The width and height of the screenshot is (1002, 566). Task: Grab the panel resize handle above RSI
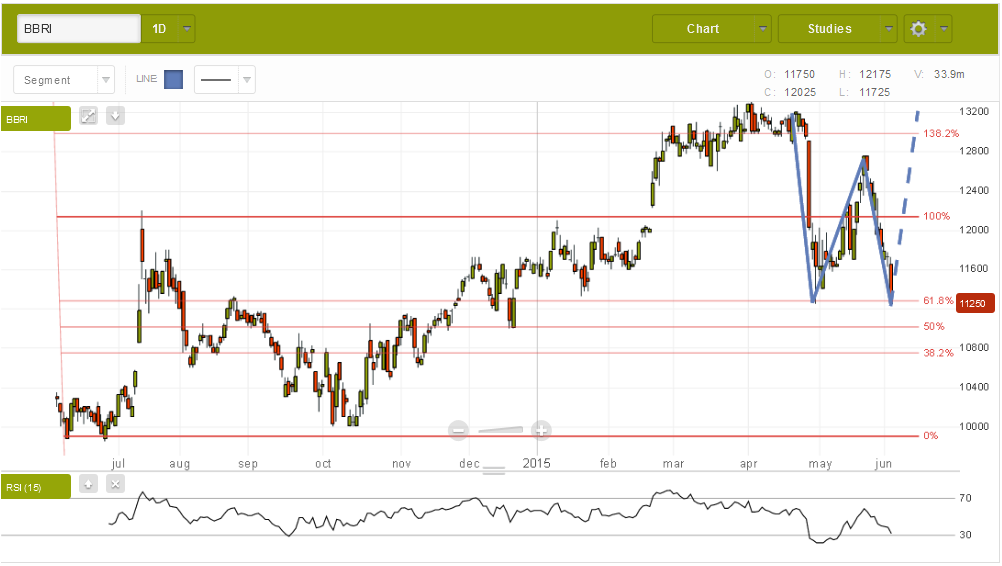(495, 469)
